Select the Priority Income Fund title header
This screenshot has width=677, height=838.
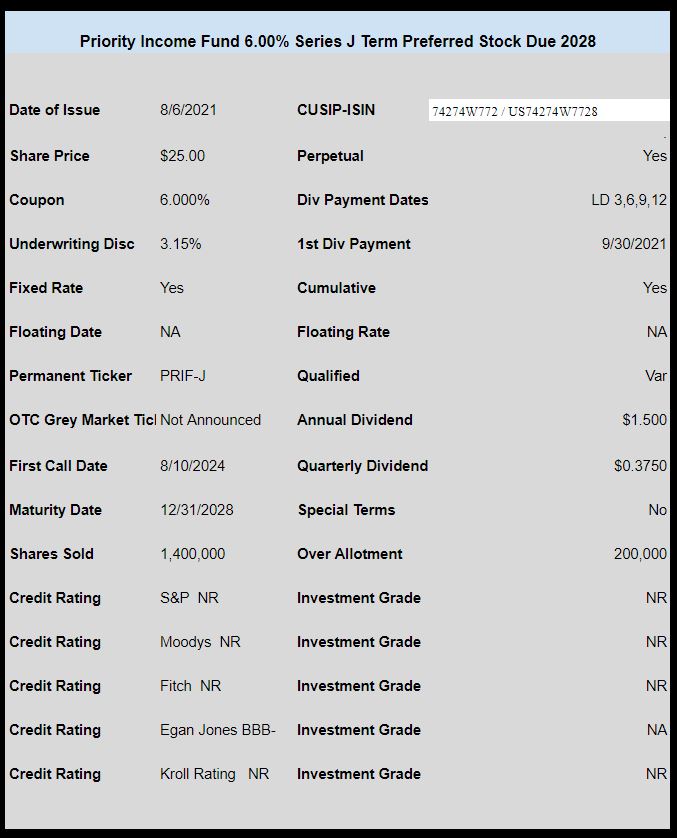(x=338, y=41)
